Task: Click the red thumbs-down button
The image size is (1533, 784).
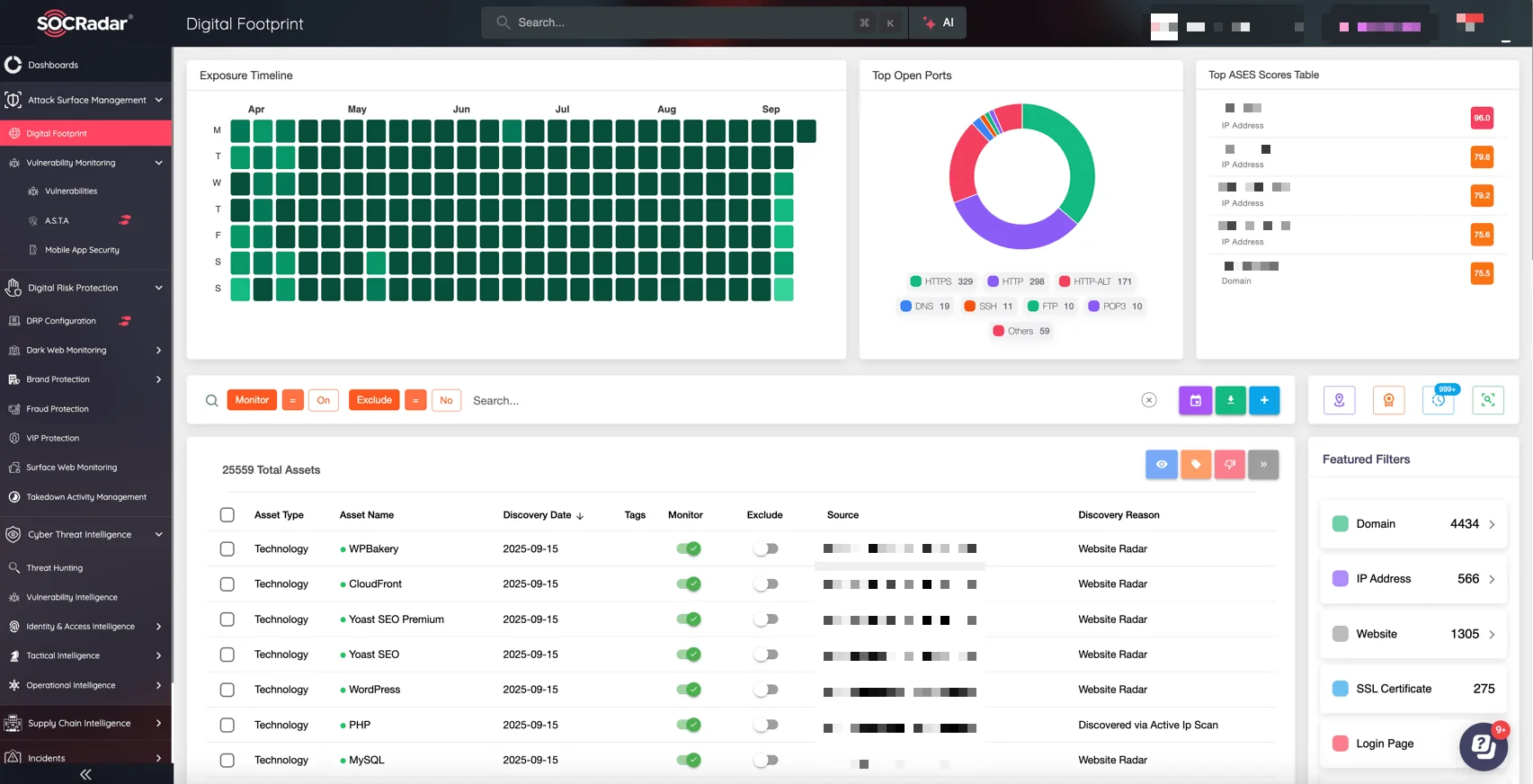Action: click(1229, 464)
